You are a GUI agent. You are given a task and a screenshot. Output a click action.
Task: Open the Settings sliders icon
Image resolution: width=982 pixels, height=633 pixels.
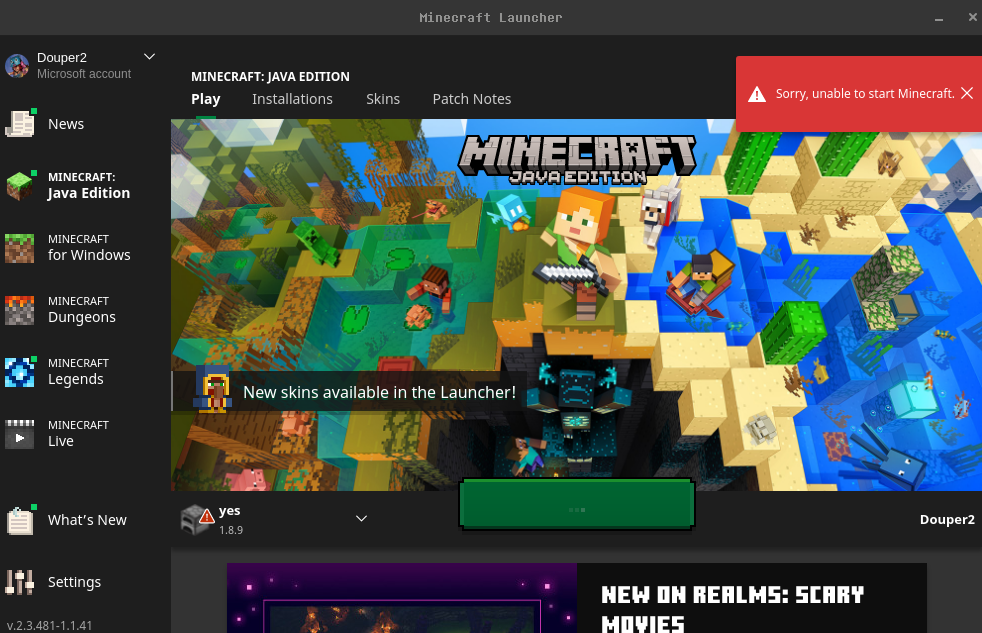click(x=20, y=582)
